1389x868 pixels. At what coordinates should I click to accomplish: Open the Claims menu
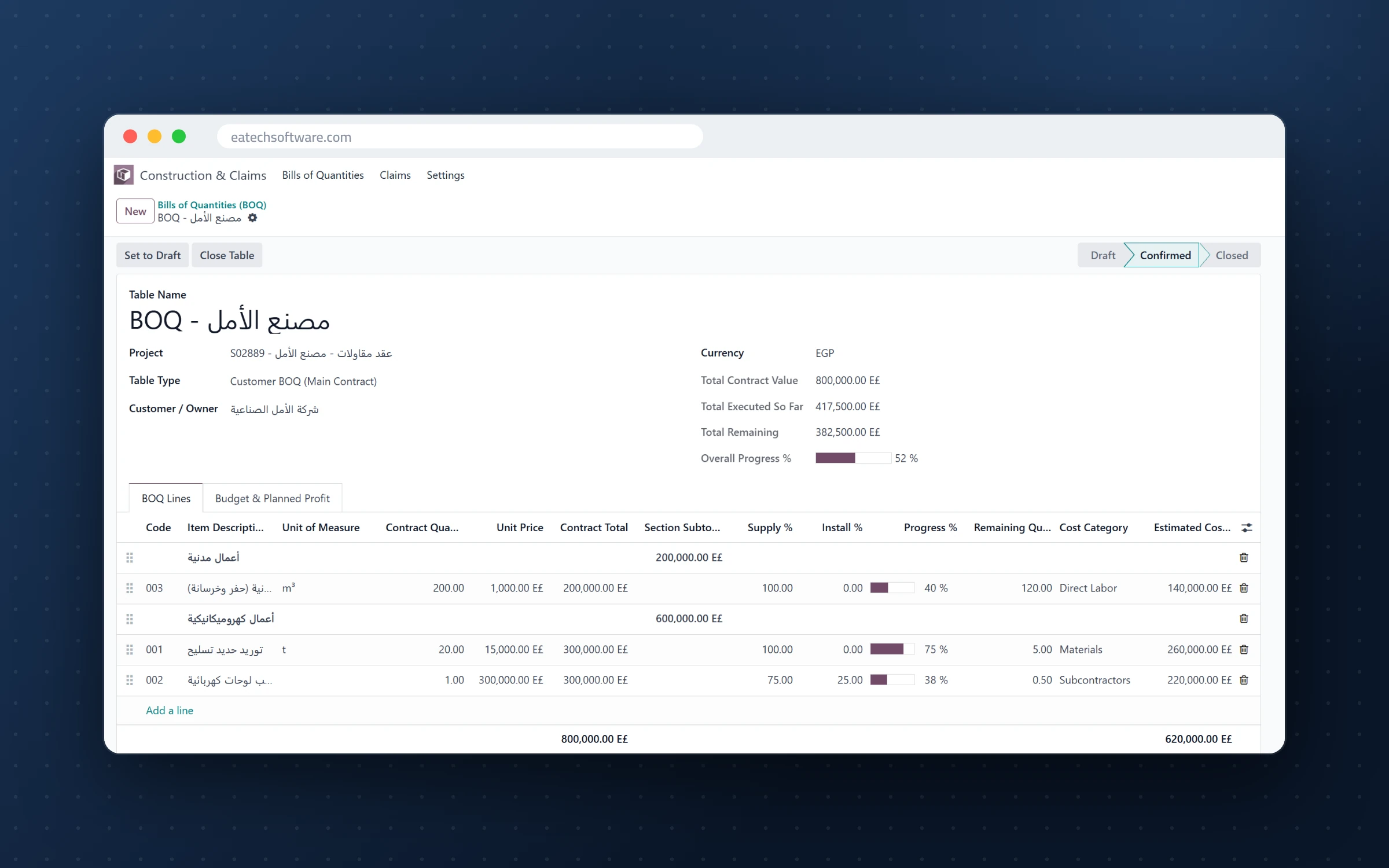click(x=395, y=175)
